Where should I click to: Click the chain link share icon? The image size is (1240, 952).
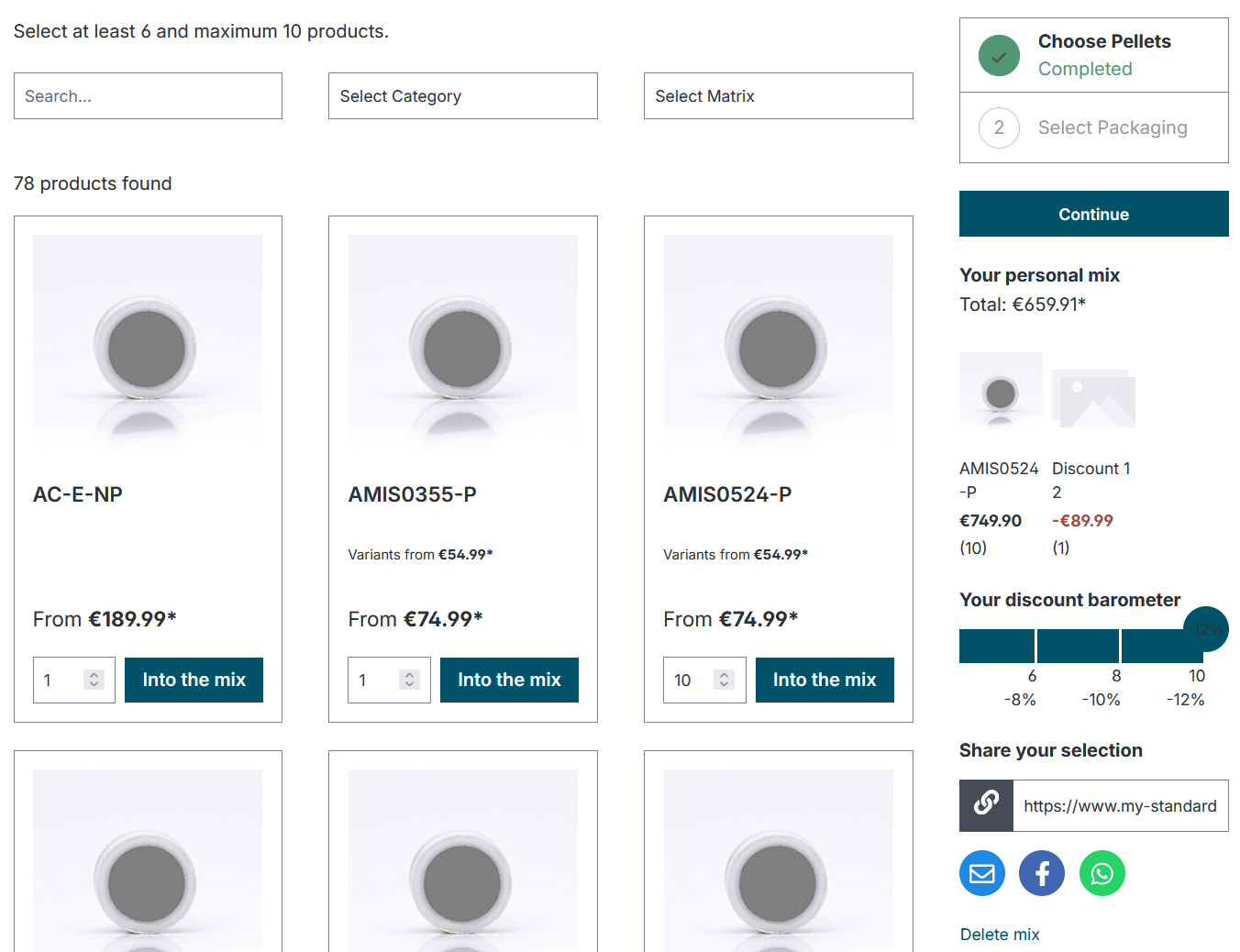coord(985,805)
